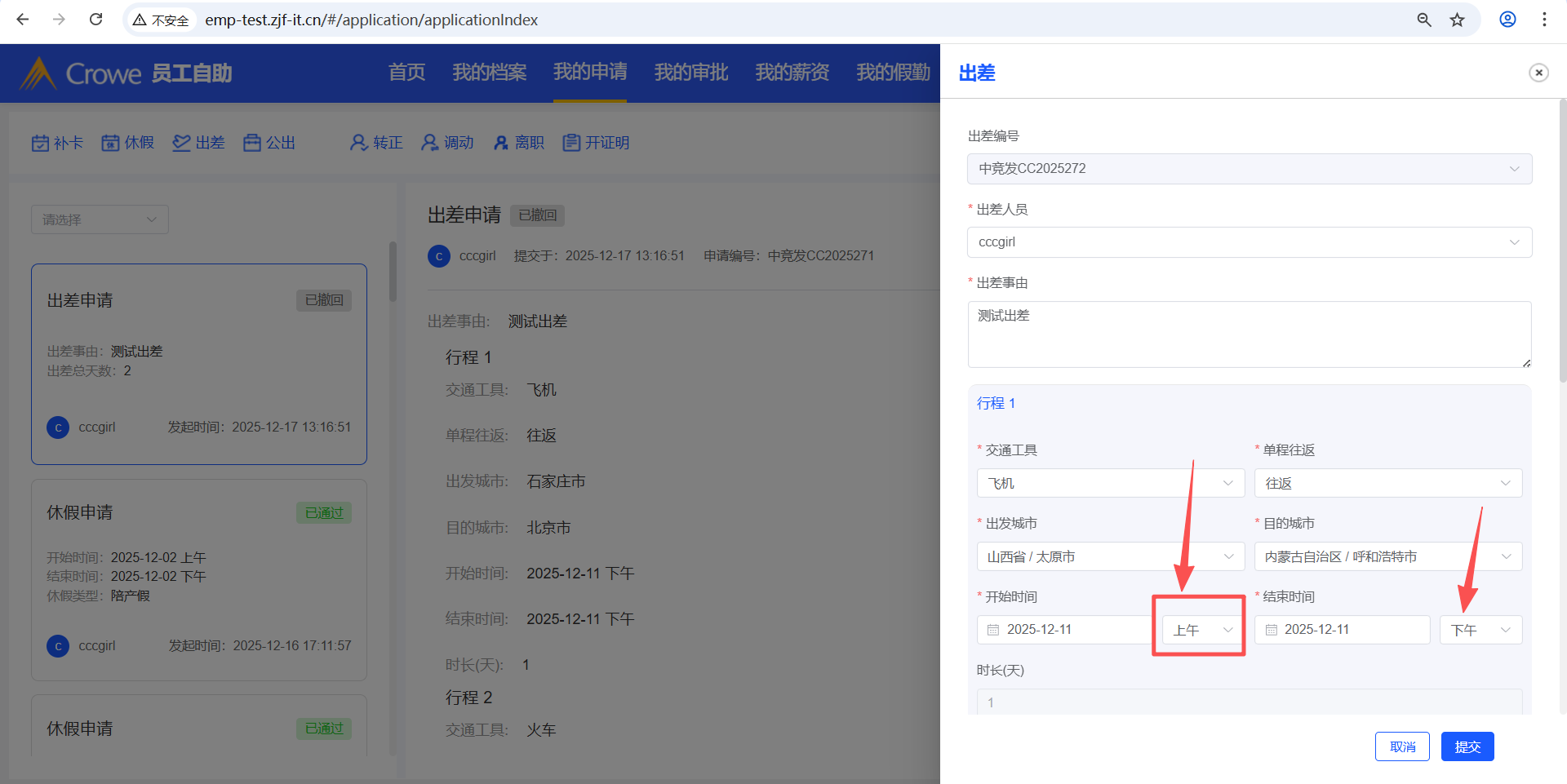Open the 上午 start time period dropdown
Viewport: 1567px width, 784px height.
(1202, 630)
